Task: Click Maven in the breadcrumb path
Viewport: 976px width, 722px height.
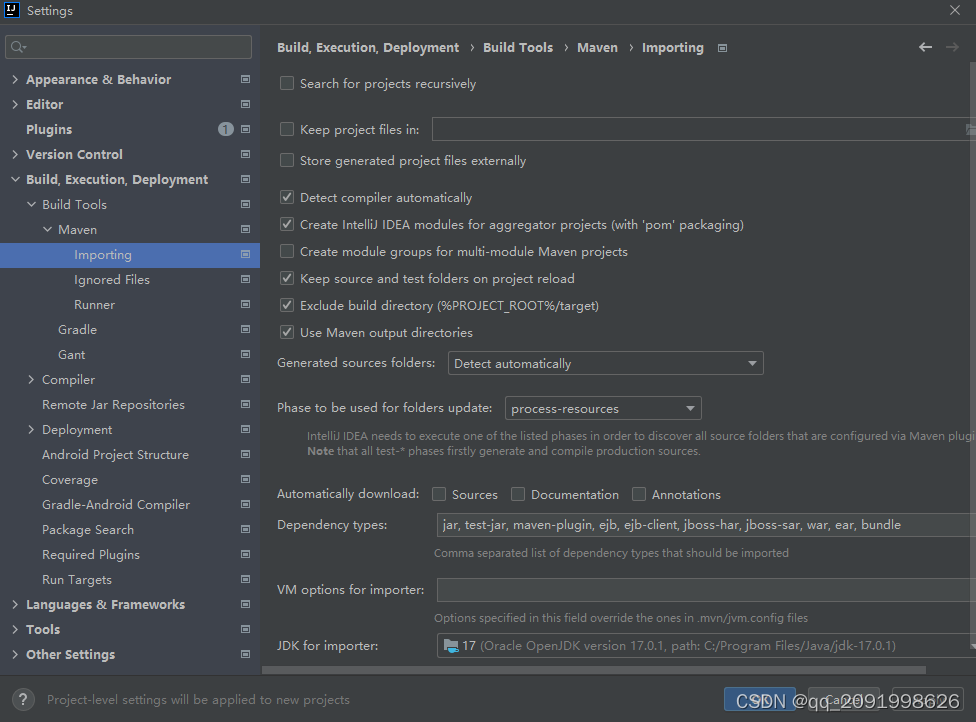Action: [598, 47]
